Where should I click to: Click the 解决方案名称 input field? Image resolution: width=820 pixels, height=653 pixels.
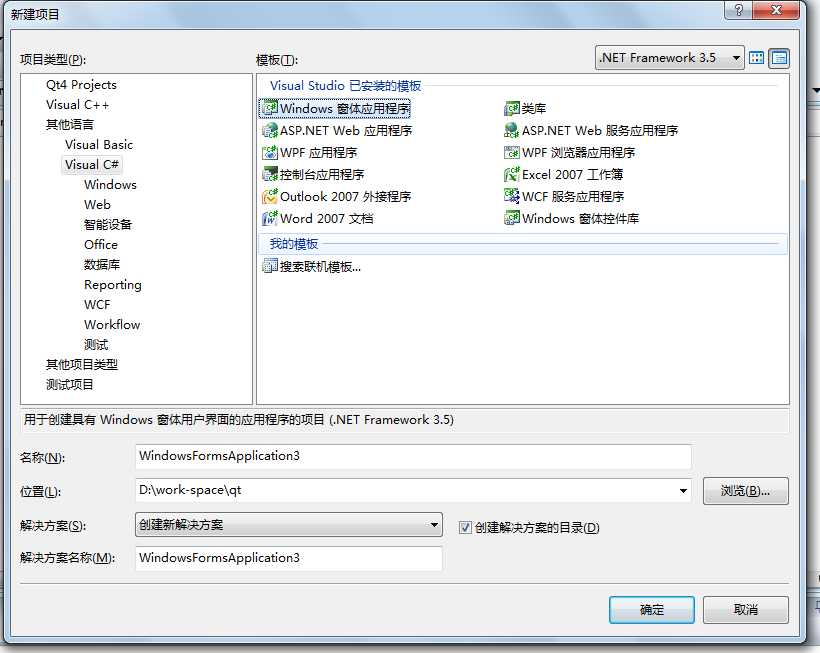(289, 558)
